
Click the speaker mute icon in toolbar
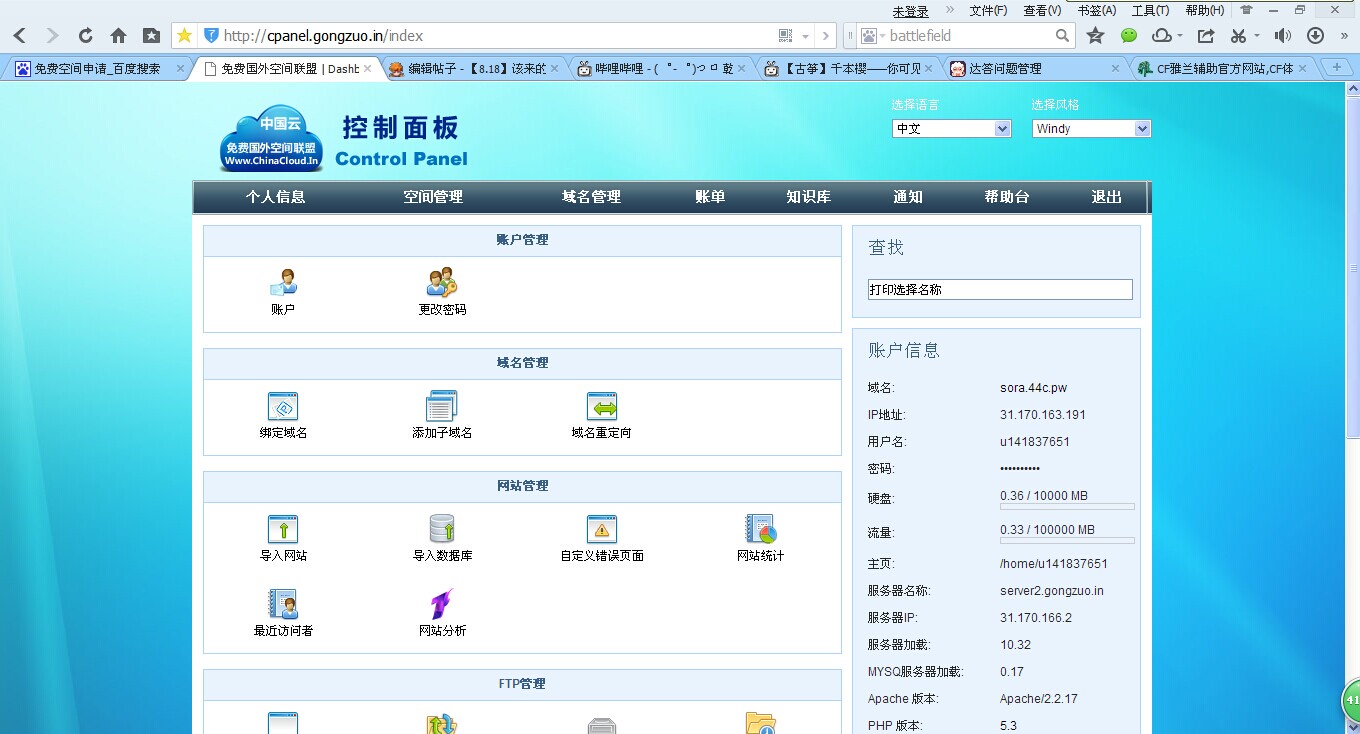pos(1283,36)
